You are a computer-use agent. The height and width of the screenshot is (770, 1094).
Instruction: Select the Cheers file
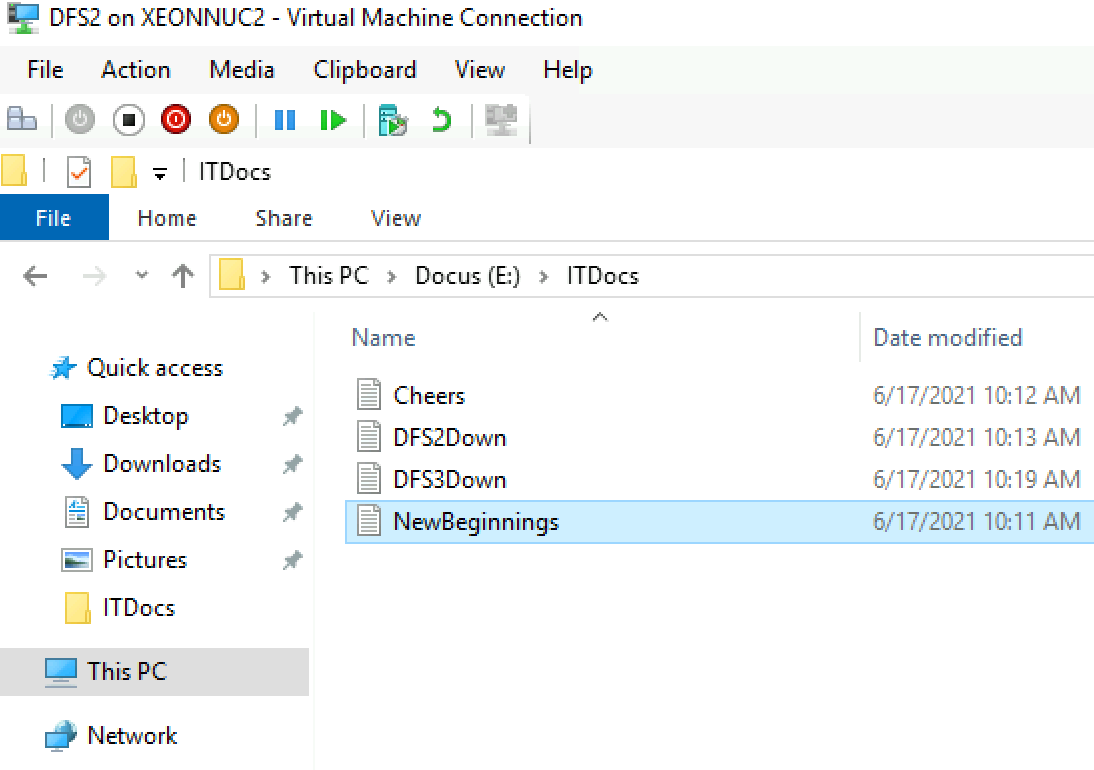[x=429, y=395]
